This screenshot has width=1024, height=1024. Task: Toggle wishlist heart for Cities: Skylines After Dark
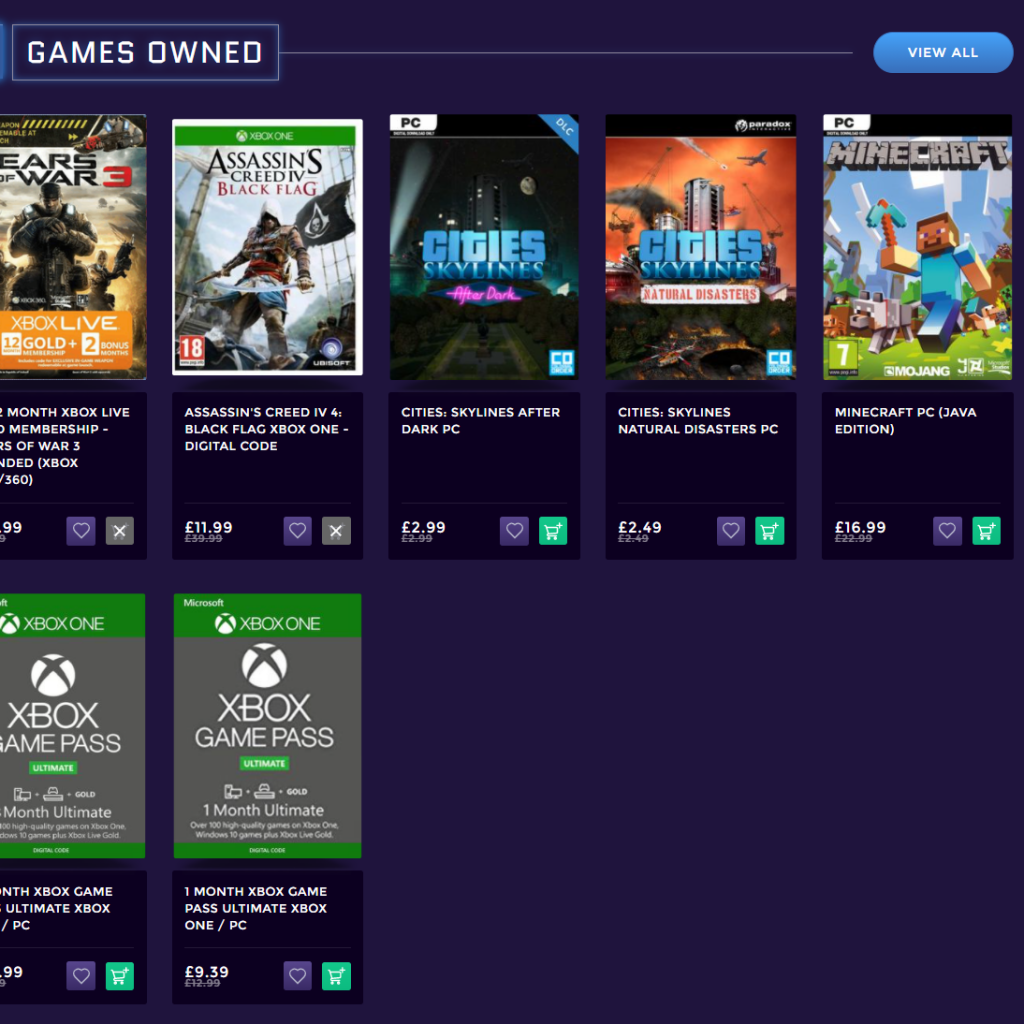(x=514, y=531)
